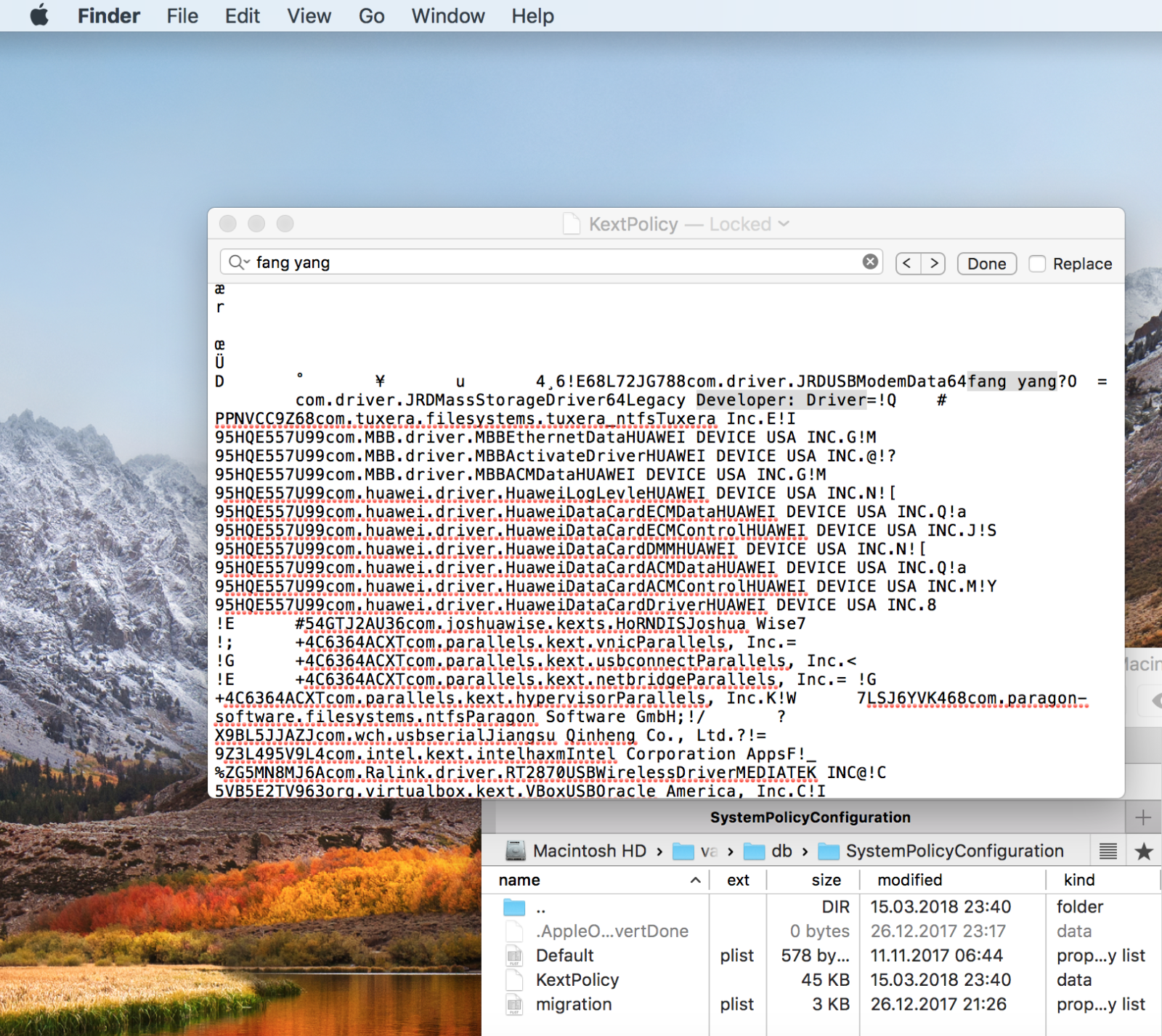Click Done to close the find bar
Screen dimensions: 1162x1036
tap(987, 263)
